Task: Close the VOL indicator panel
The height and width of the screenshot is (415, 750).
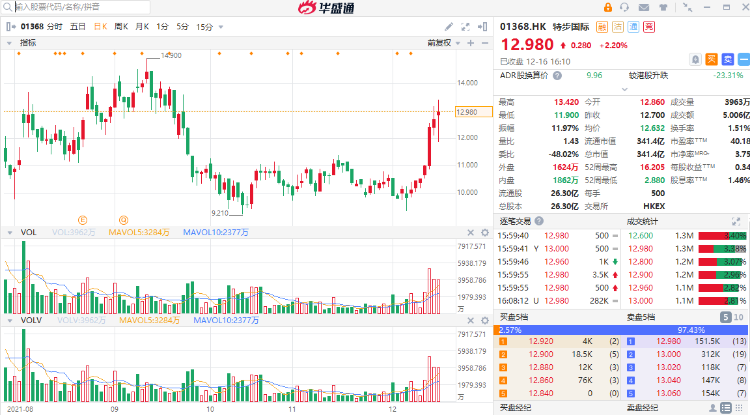Action: (x=471, y=233)
